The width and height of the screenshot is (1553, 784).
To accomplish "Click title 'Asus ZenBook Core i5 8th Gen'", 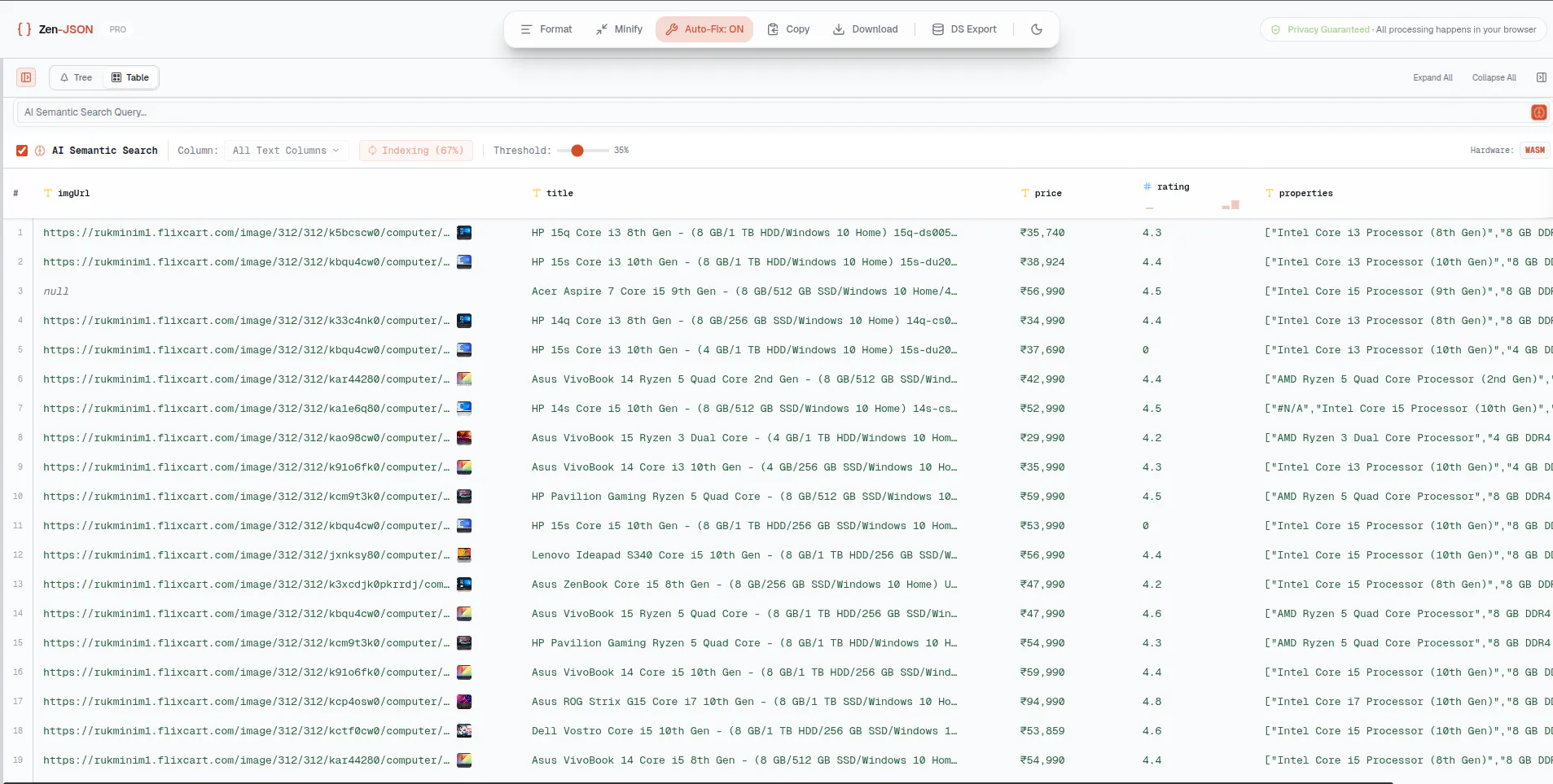I will pyautogui.click(x=744, y=585).
